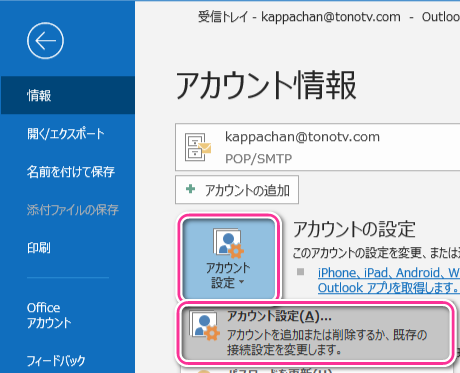Choose アカウント設定(A)... menu entry
Viewport: 460px width, 373px height.
[x=316, y=332]
